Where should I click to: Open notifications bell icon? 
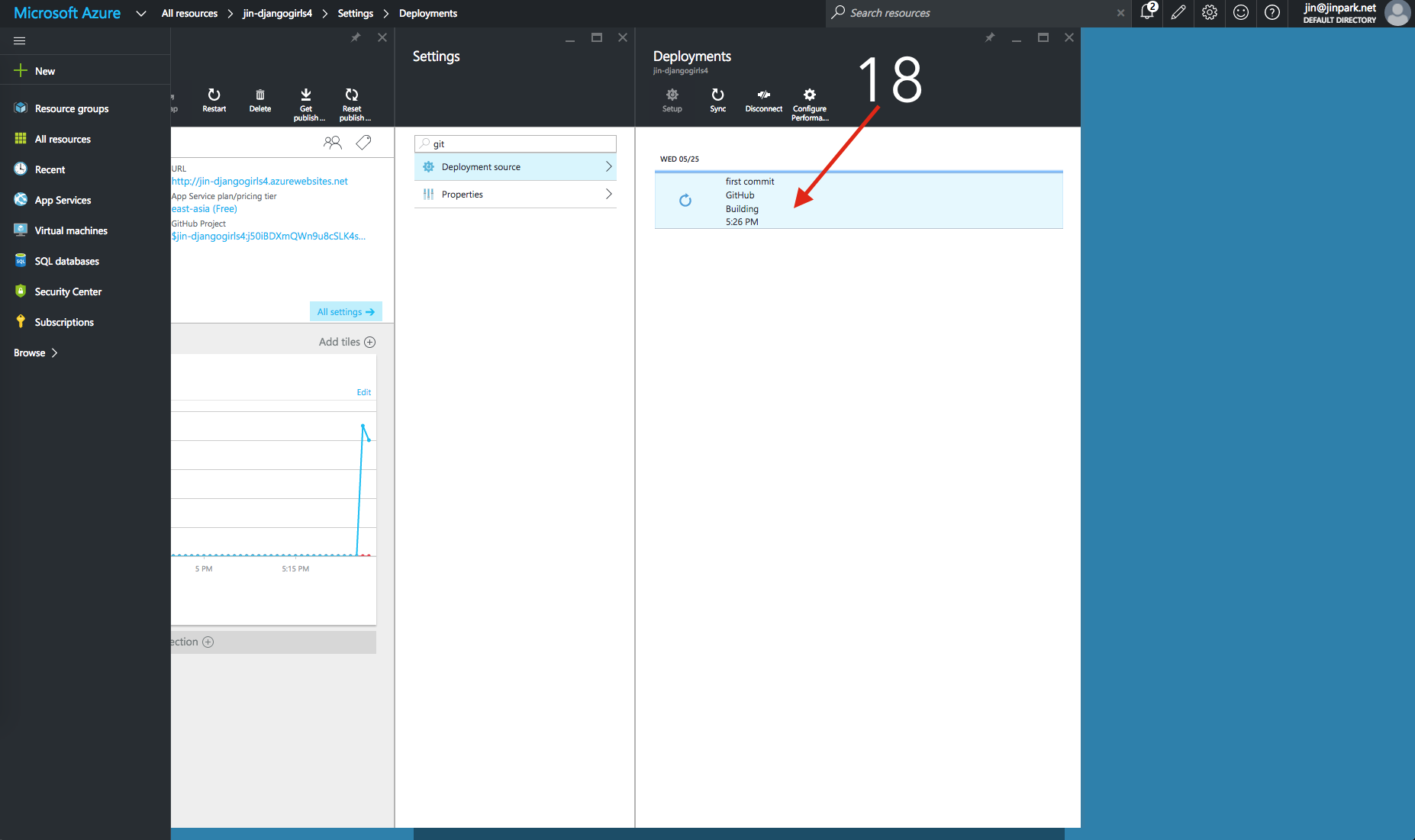pyautogui.click(x=1148, y=11)
